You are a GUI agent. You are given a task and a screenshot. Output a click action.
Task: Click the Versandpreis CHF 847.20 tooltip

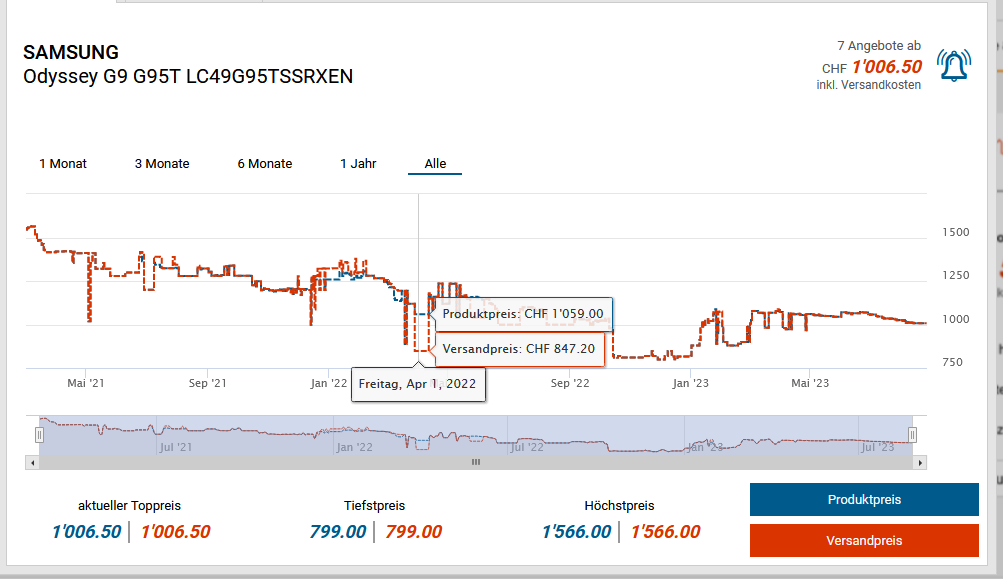[519, 349]
